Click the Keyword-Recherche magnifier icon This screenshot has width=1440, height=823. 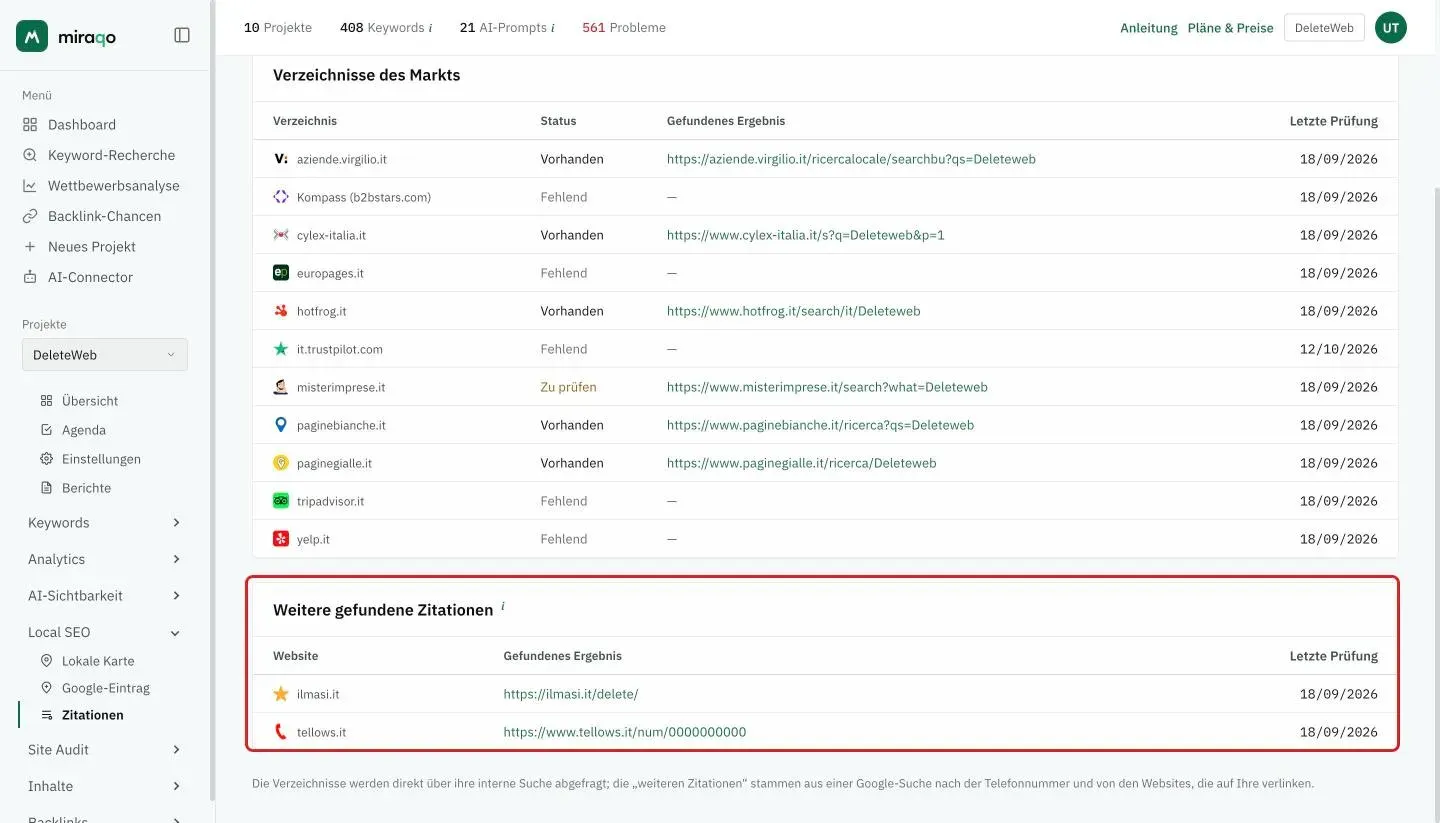point(30,155)
